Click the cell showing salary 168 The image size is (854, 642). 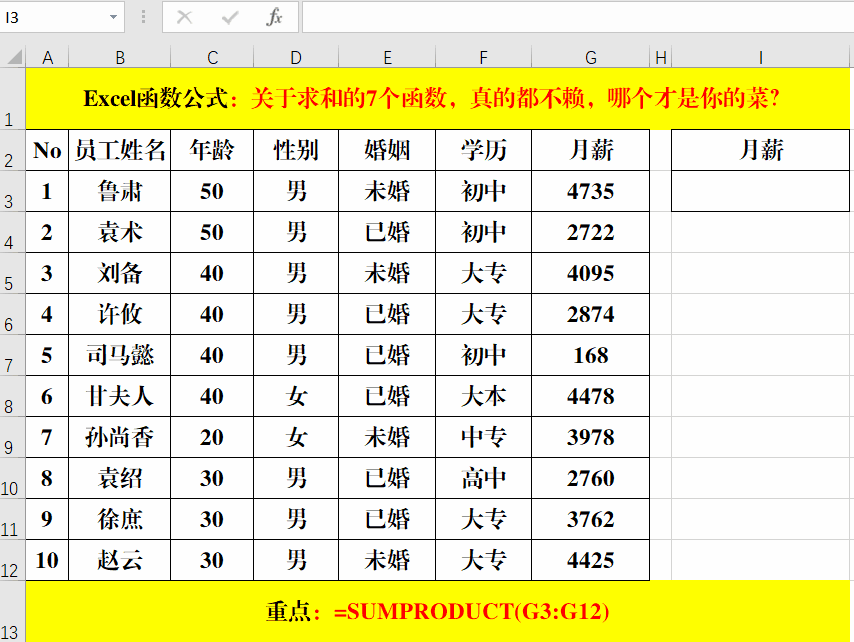click(x=590, y=355)
